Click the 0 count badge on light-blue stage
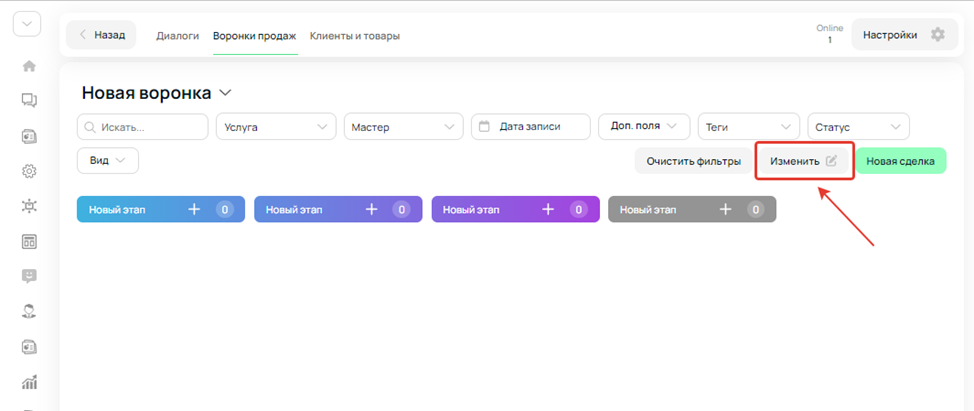Image resolution: width=974 pixels, height=411 pixels. tap(225, 210)
